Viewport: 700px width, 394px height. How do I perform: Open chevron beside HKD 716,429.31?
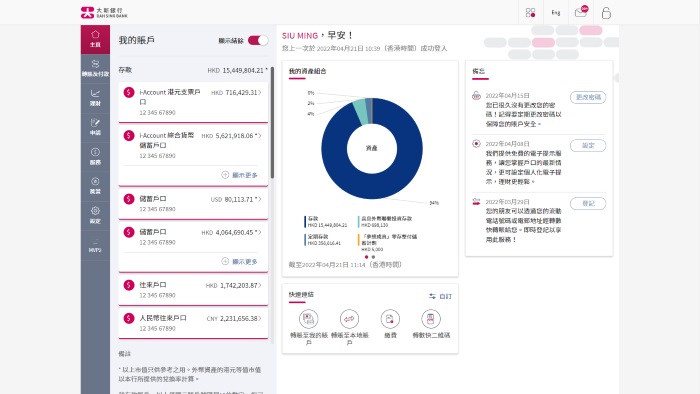[260, 92]
